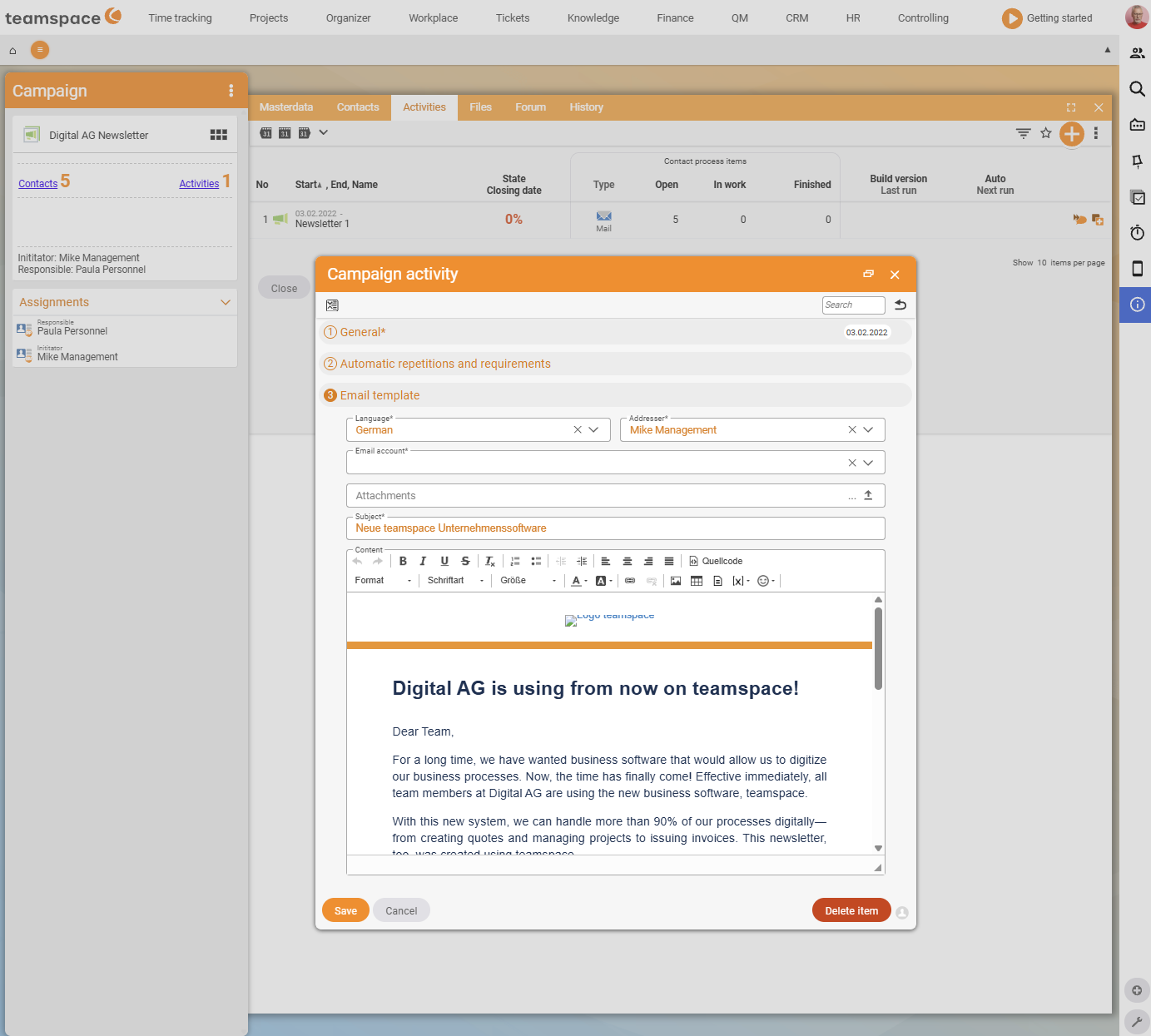Click the Subject input field
The height and width of the screenshot is (1036, 1151).
tap(615, 528)
